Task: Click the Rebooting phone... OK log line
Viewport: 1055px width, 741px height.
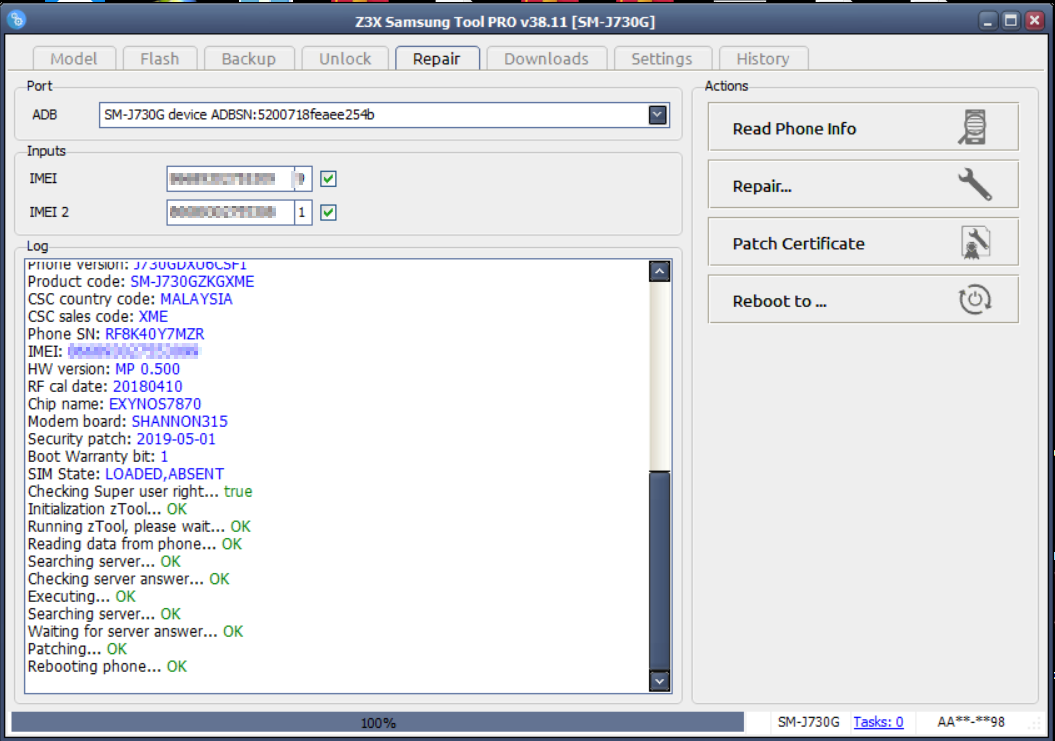Action: click(x=108, y=666)
